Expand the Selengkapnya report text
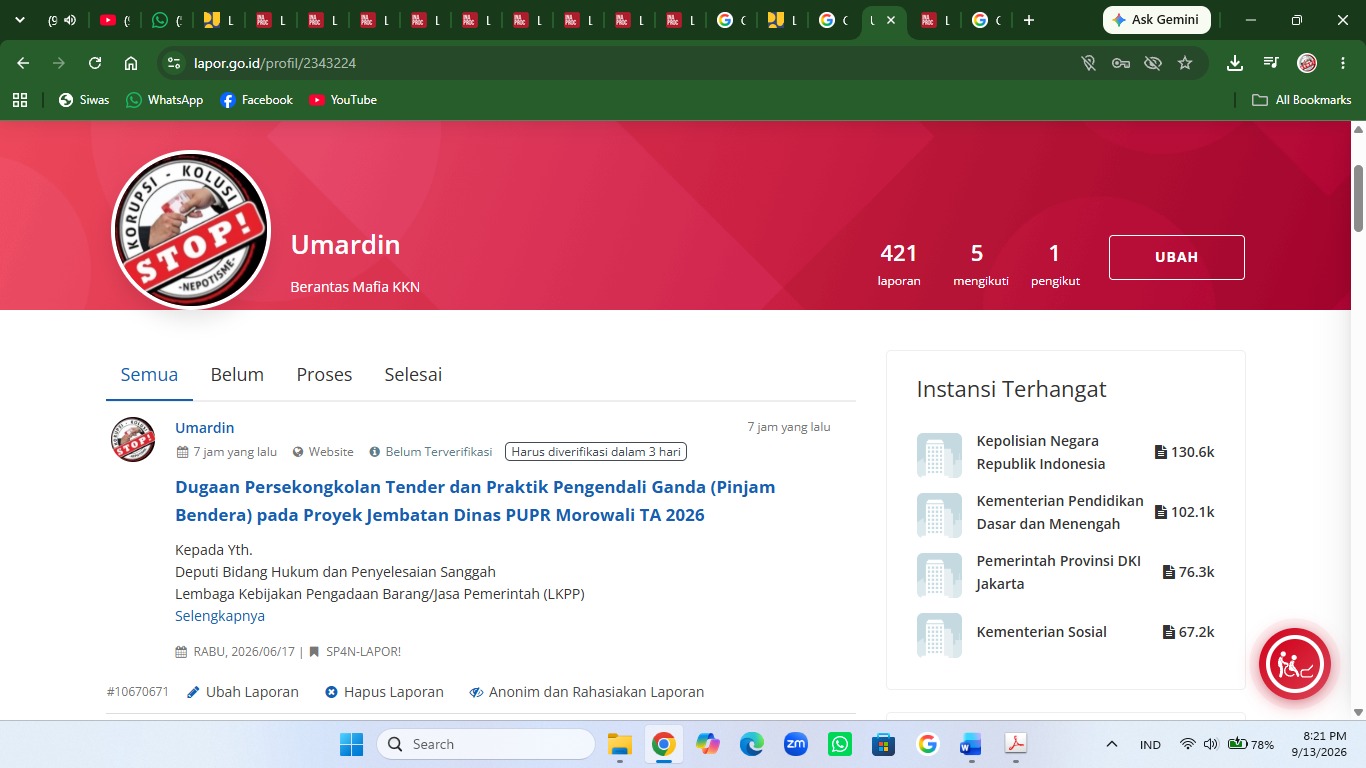Viewport: 1366px width, 768px height. pyautogui.click(x=220, y=616)
